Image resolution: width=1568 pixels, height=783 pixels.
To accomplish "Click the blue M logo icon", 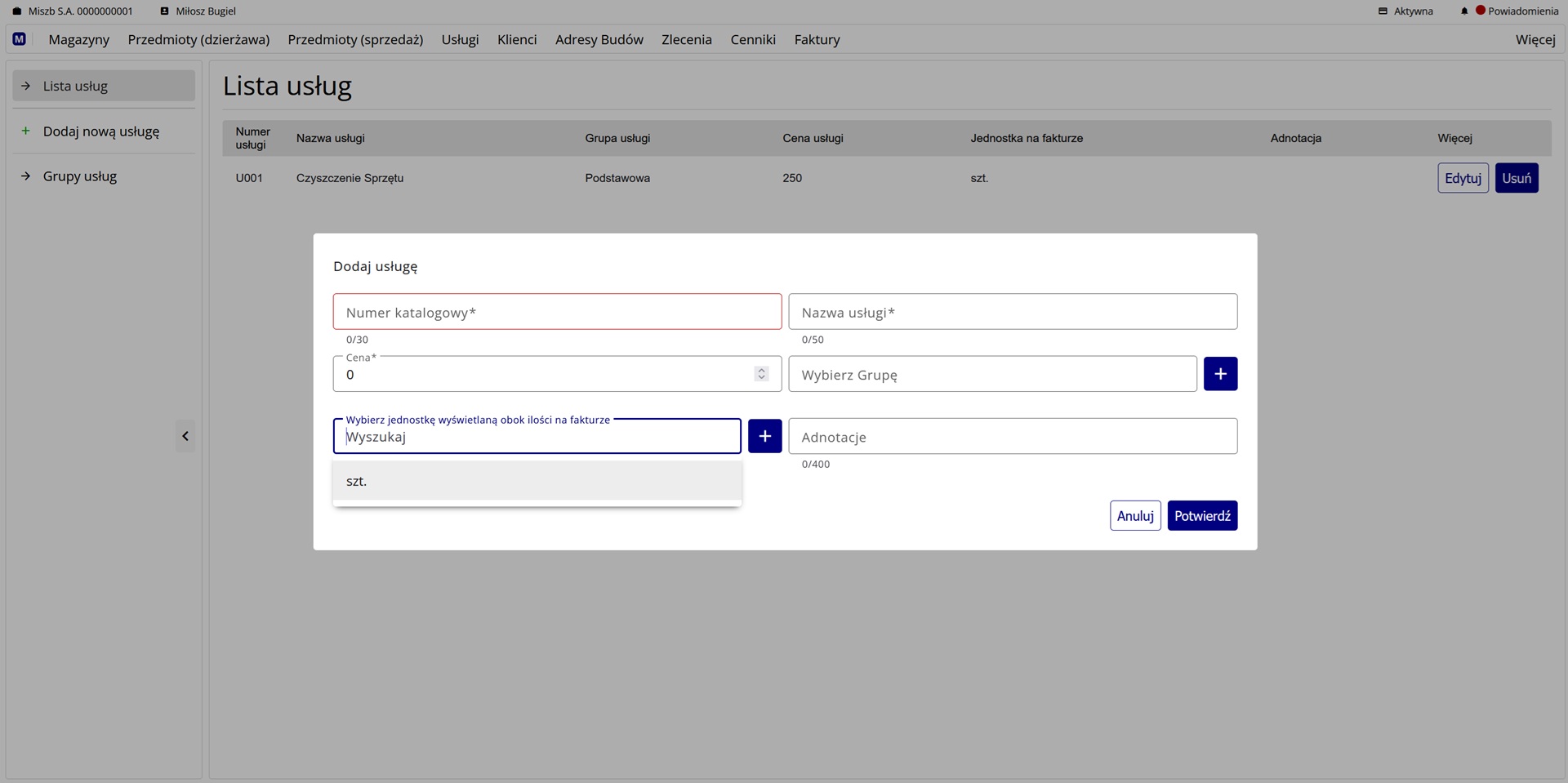I will tap(20, 39).
